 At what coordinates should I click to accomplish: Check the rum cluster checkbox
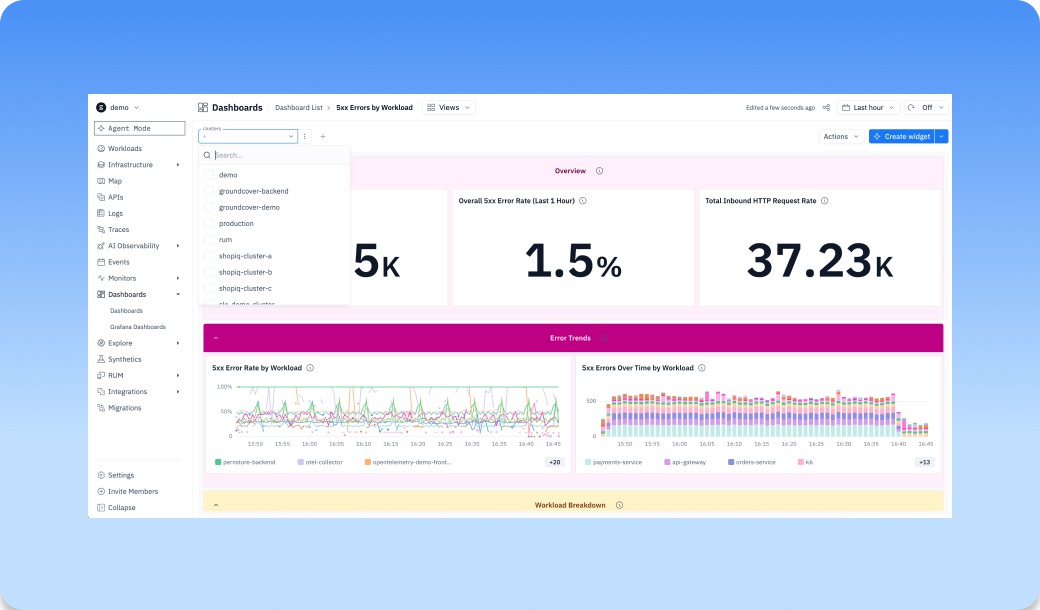click(x=209, y=240)
